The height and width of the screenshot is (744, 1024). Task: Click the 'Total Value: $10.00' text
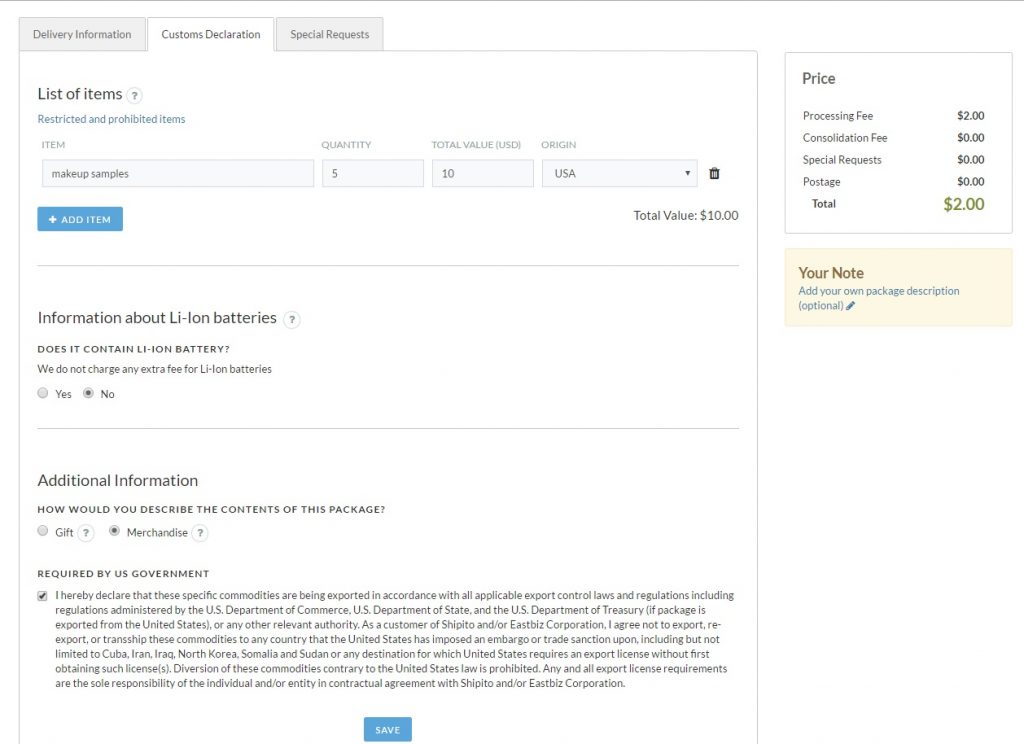tap(686, 216)
